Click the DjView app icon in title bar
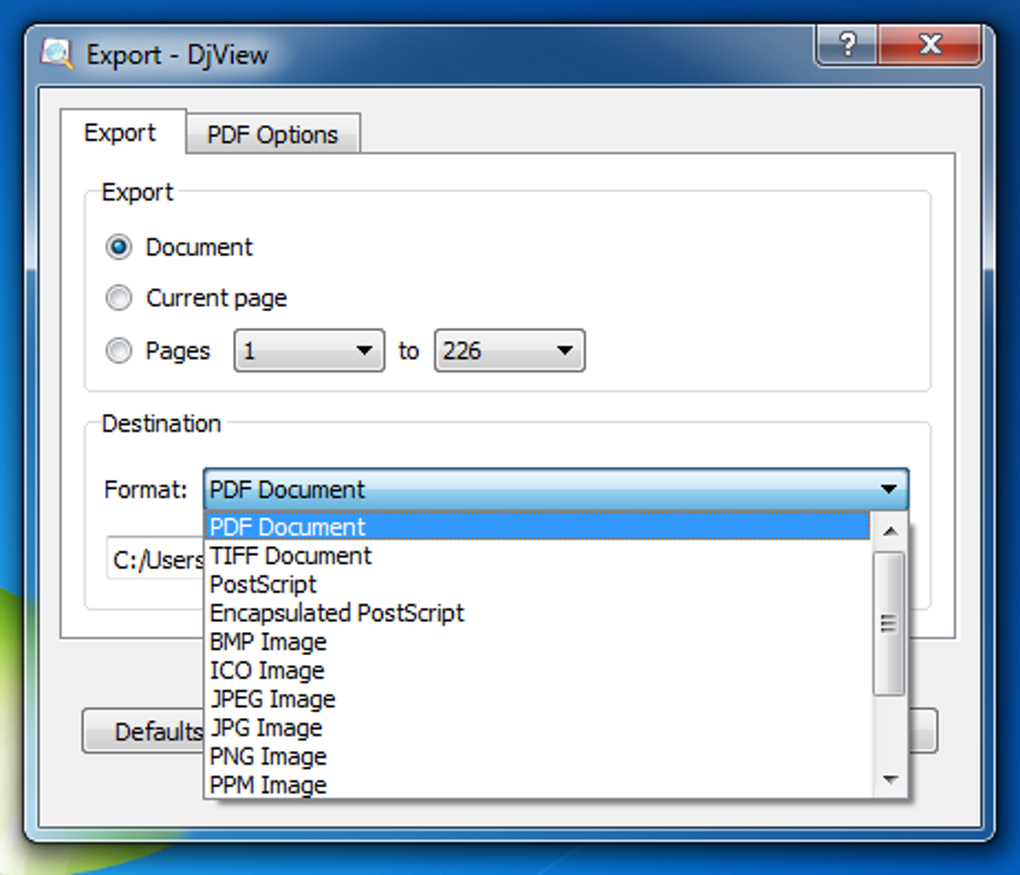This screenshot has height=875, width=1020. tap(57, 54)
